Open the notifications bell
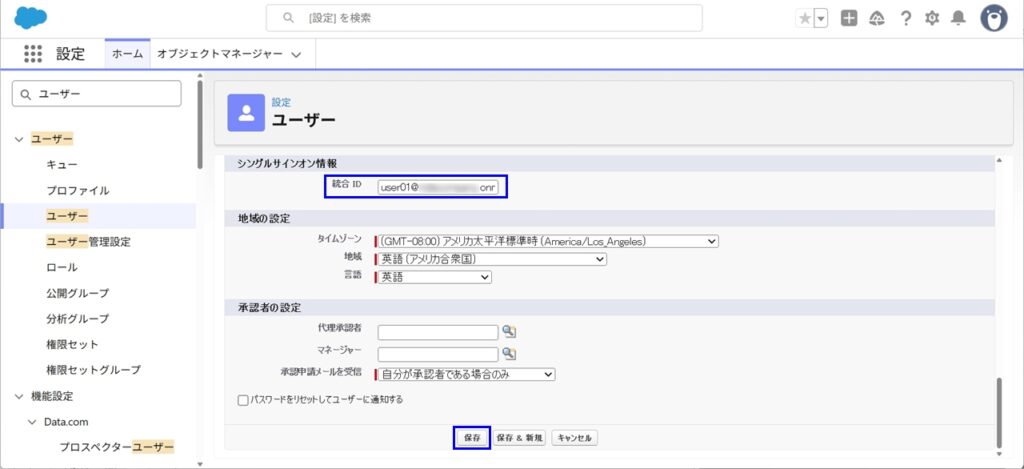The width and height of the screenshot is (1024, 469). coord(958,18)
